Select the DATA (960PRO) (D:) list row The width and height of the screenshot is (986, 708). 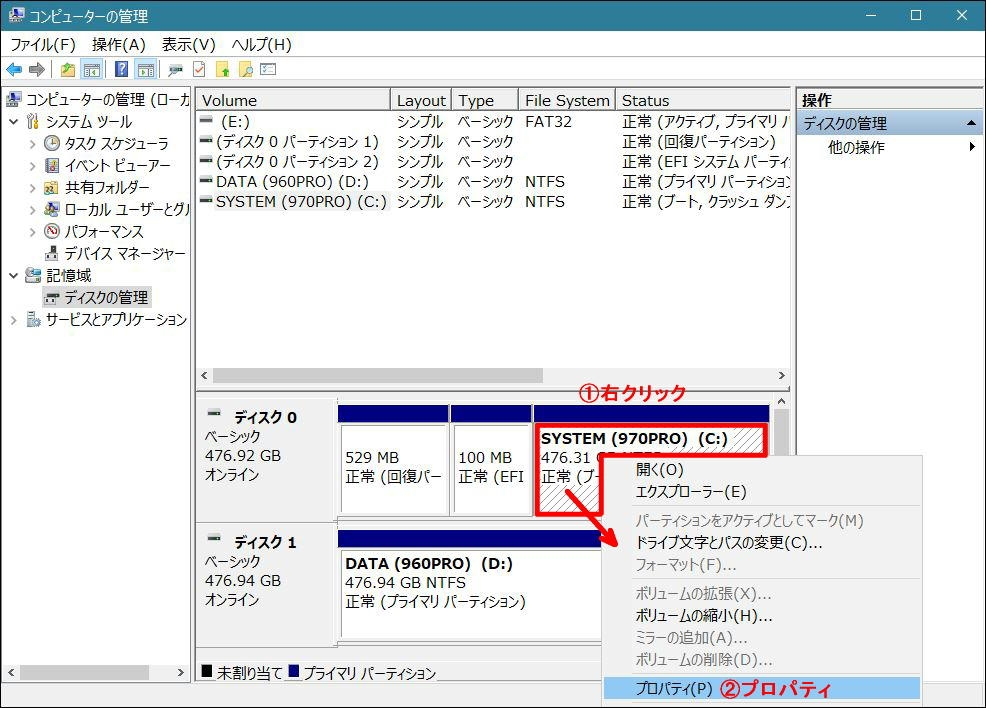(x=493, y=182)
